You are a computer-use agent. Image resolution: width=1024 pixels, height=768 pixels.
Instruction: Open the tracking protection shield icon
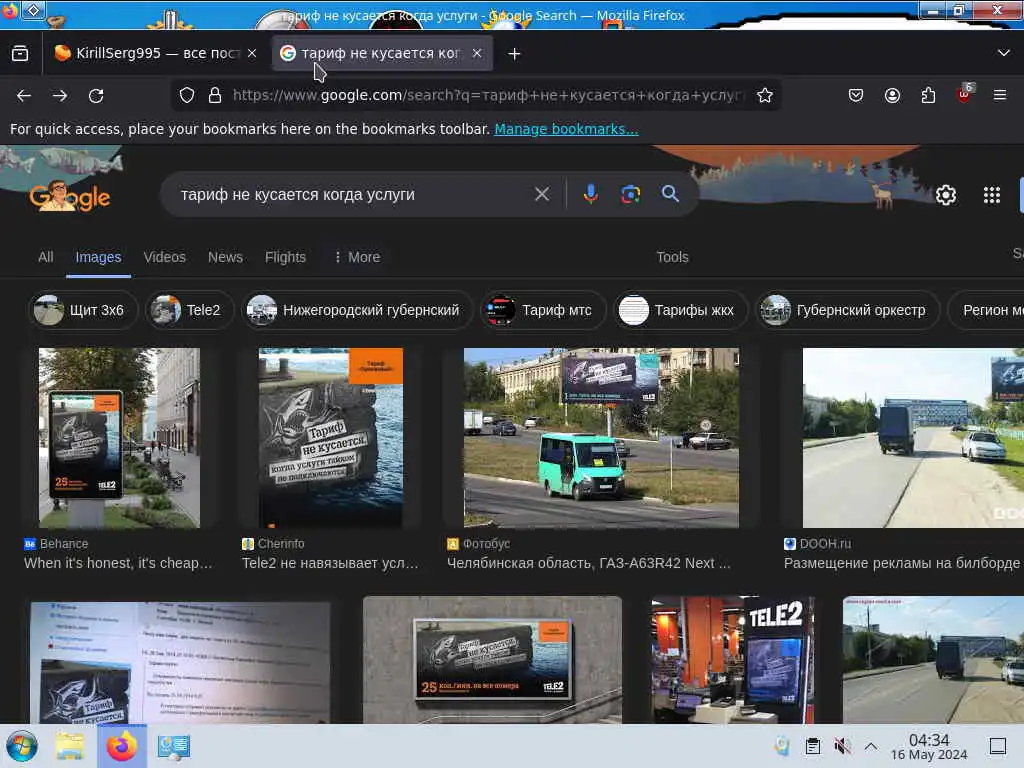click(x=187, y=95)
